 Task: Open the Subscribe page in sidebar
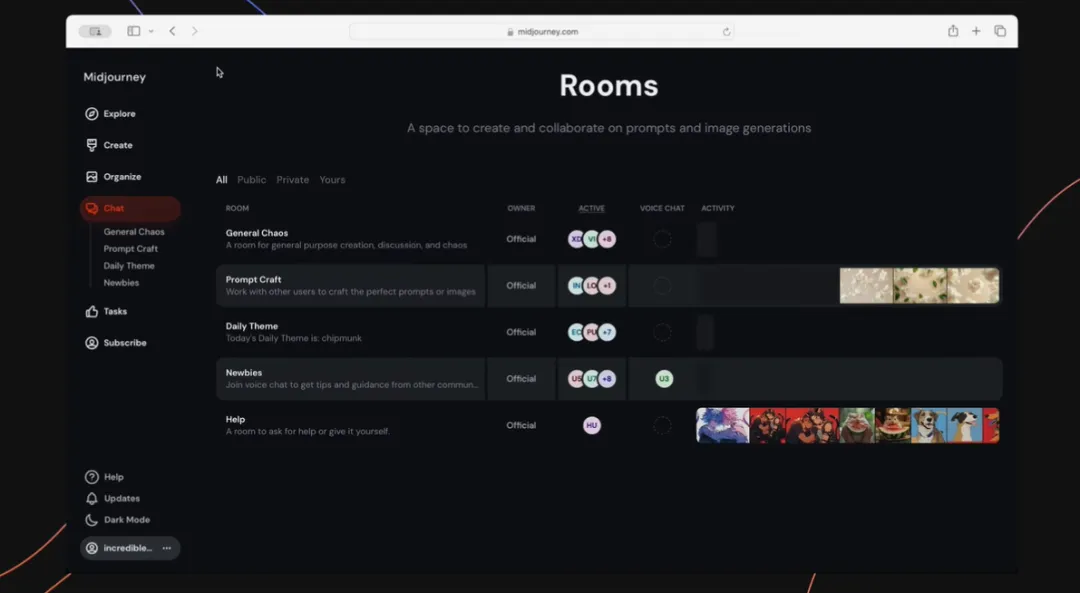(x=116, y=343)
